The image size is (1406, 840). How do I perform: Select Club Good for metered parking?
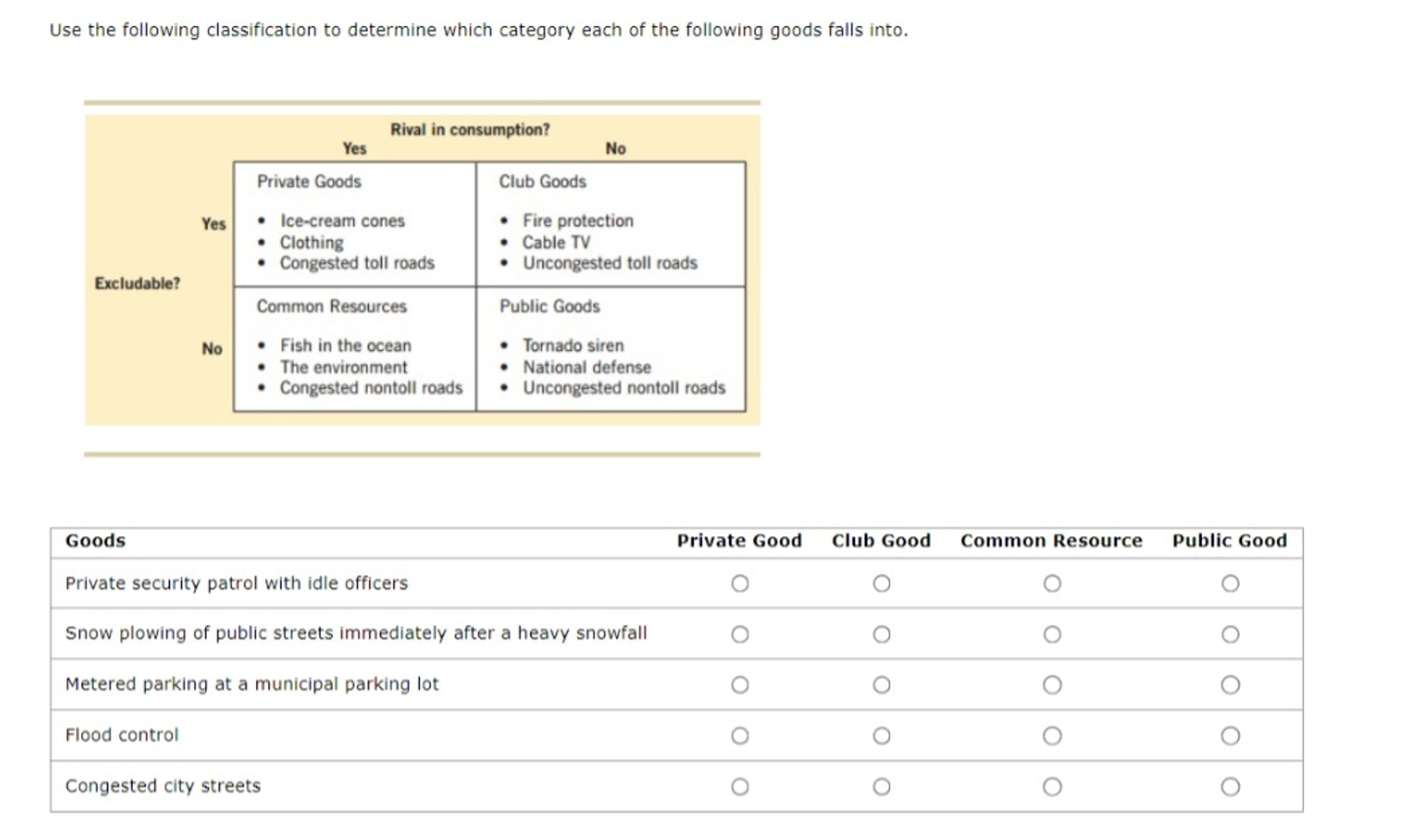click(x=881, y=685)
